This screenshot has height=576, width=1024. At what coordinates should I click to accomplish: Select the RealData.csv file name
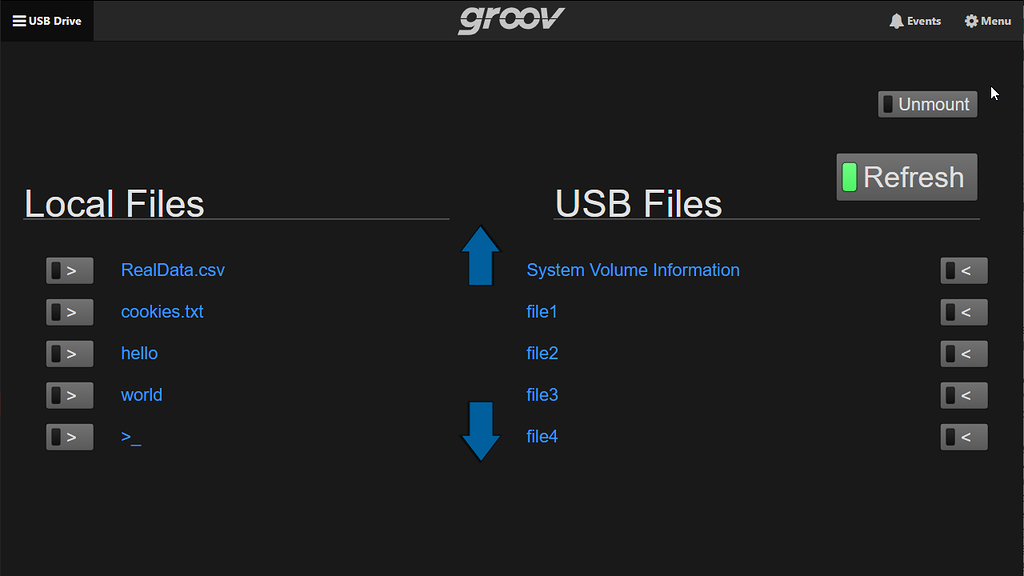(173, 270)
